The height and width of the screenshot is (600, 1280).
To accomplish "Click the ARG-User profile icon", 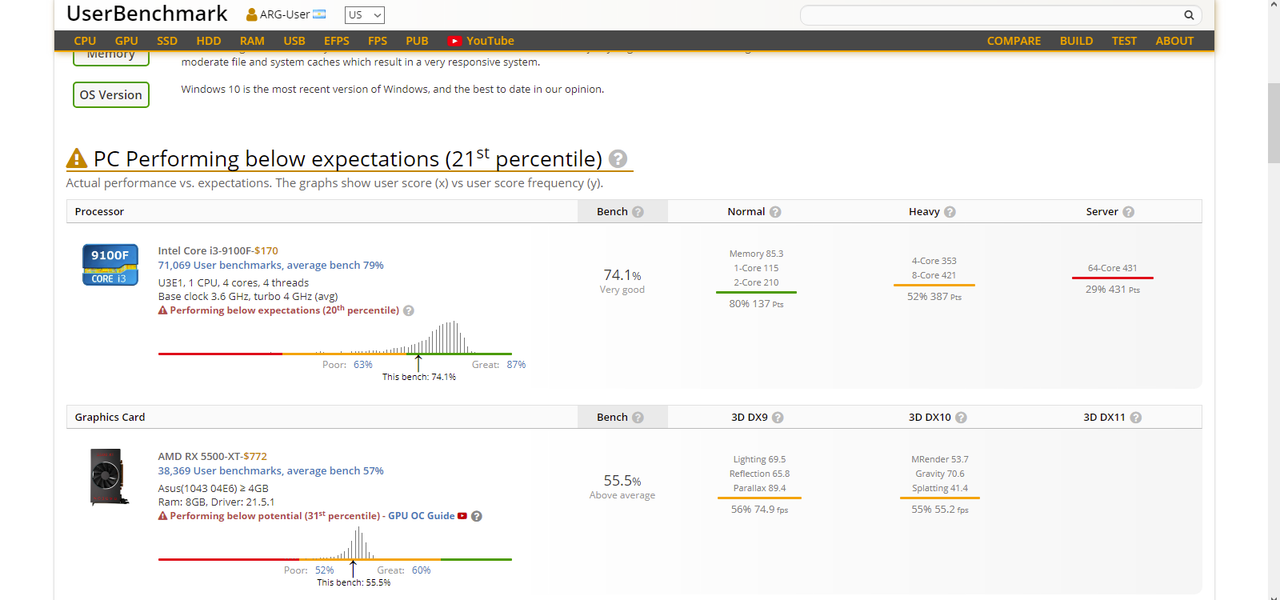I will point(251,15).
